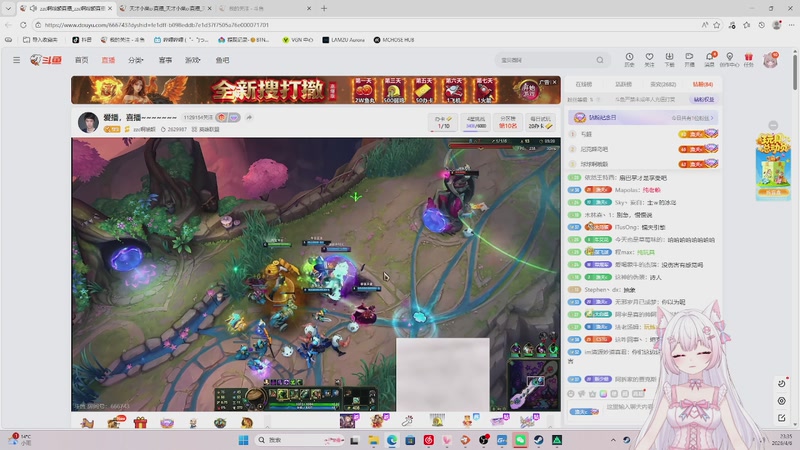Click the 全新搜打撤 banner ad
Screen dimensions: 800x450
(x=316, y=90)
